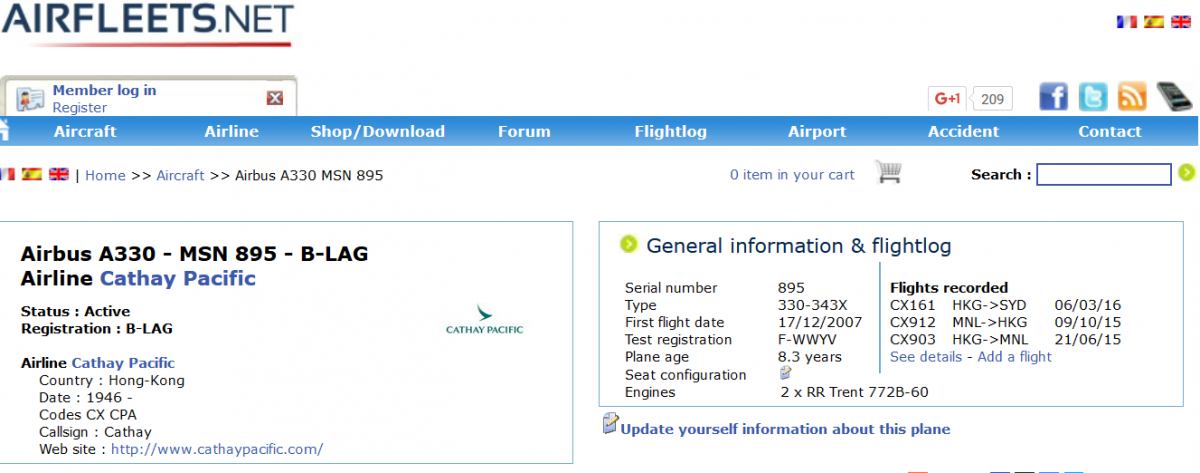Open the orange RSS feed icon
1200x473 pixels.
click(1132, 96)
